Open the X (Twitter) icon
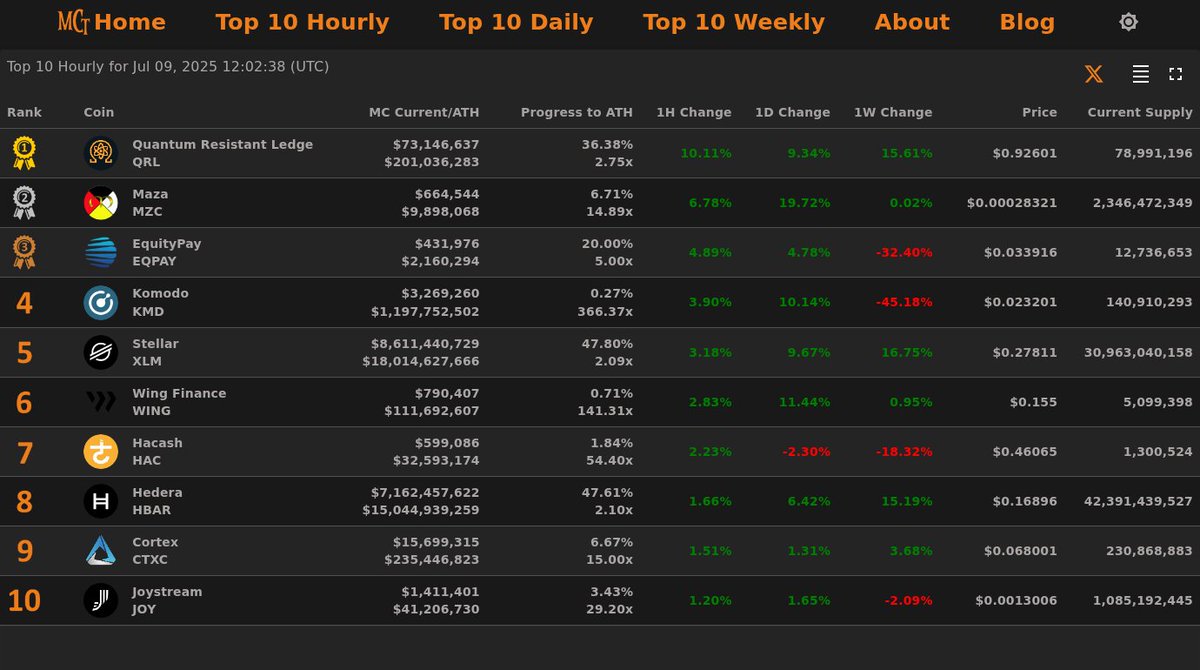1200x670 pixels. (1094, 74)
